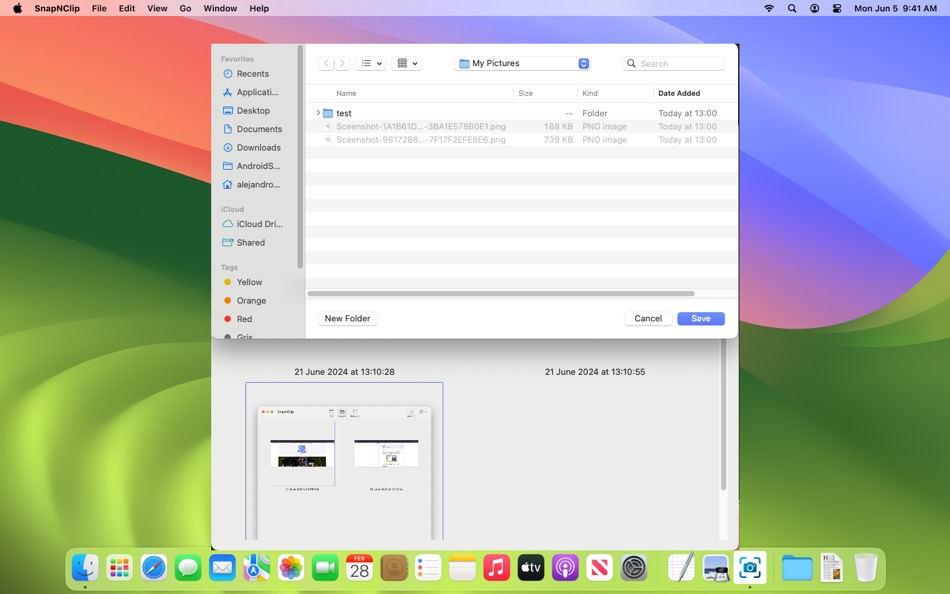
Task: Select the test folder row
Action: coord(522,113)
